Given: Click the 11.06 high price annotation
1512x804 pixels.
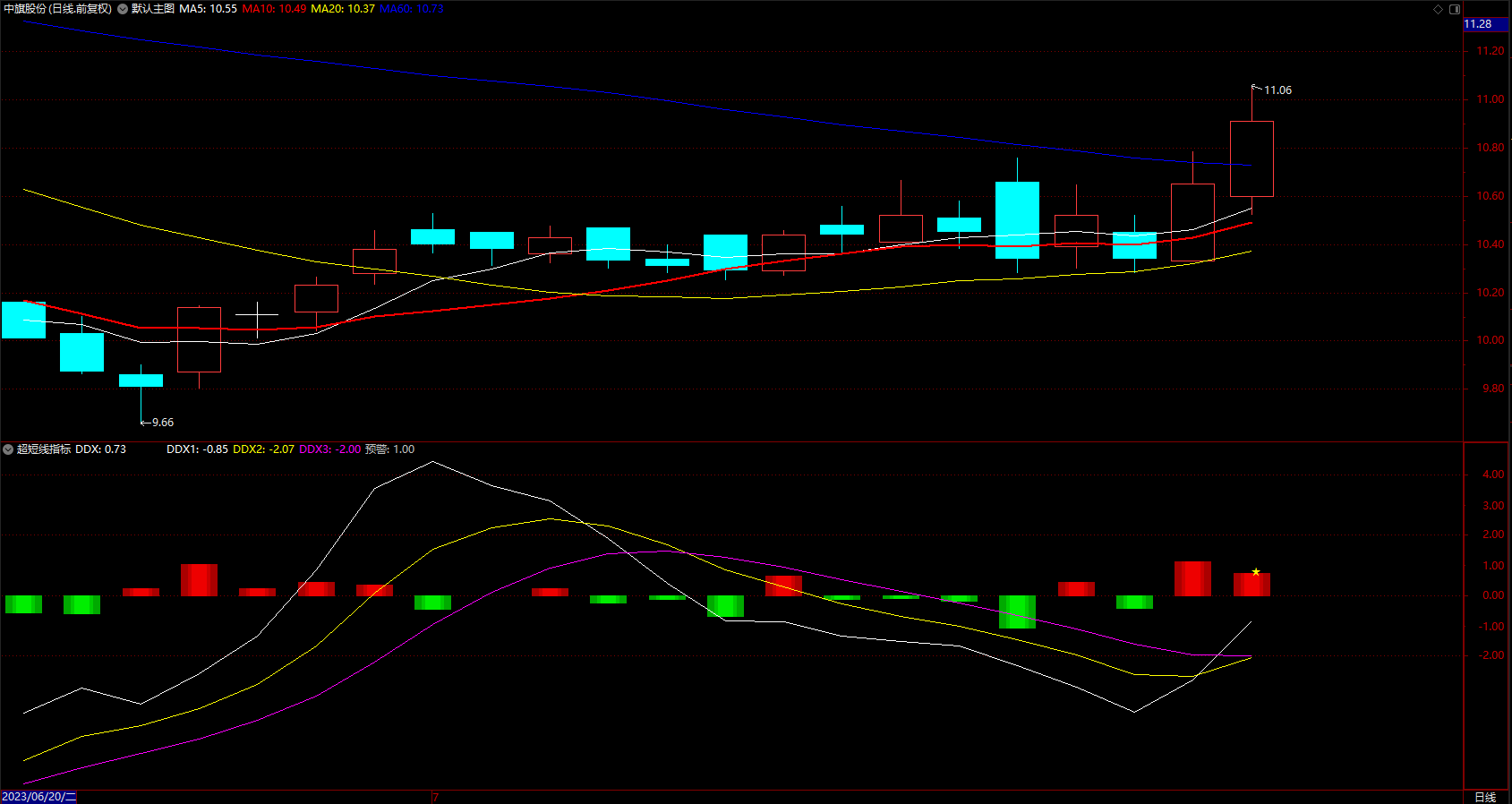Looking at the screenshot, I should 1277,90.
